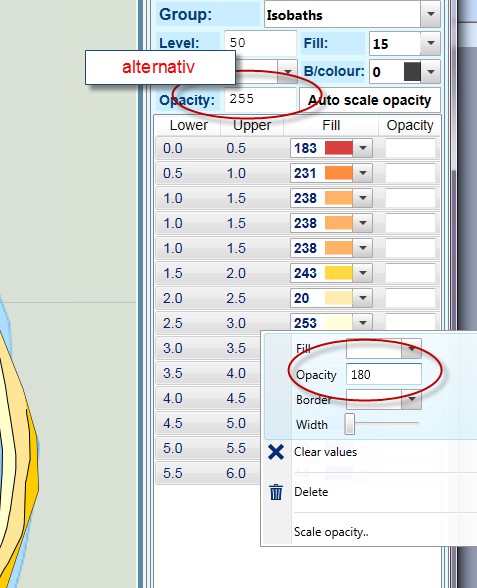Screen dimensions: 477x588
Task: Click the Width slider handle
Action: tap(350, 424)
